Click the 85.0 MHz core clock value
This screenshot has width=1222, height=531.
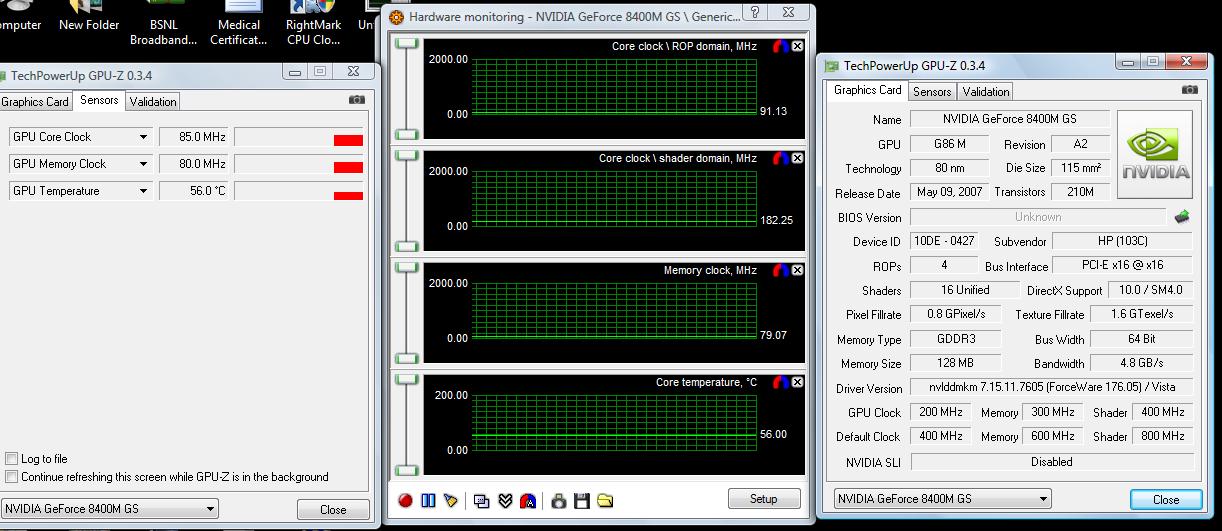point(194,137)
